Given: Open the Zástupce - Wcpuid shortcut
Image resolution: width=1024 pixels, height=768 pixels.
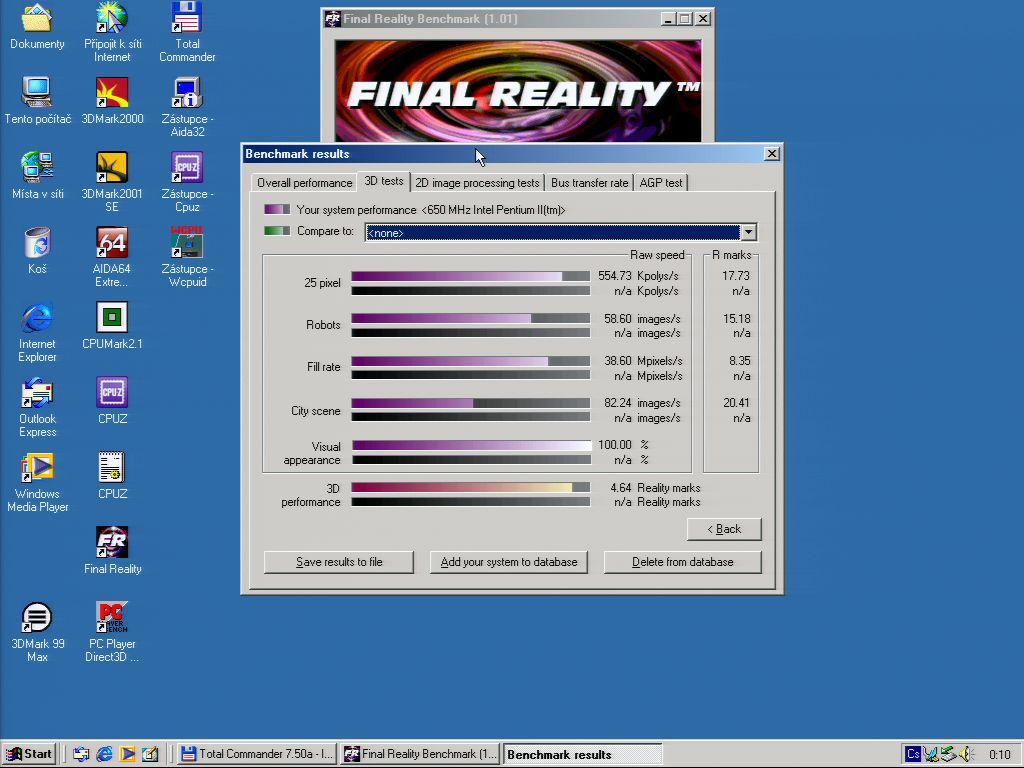Looking at the screenshot, I should [x=187, y=257].
